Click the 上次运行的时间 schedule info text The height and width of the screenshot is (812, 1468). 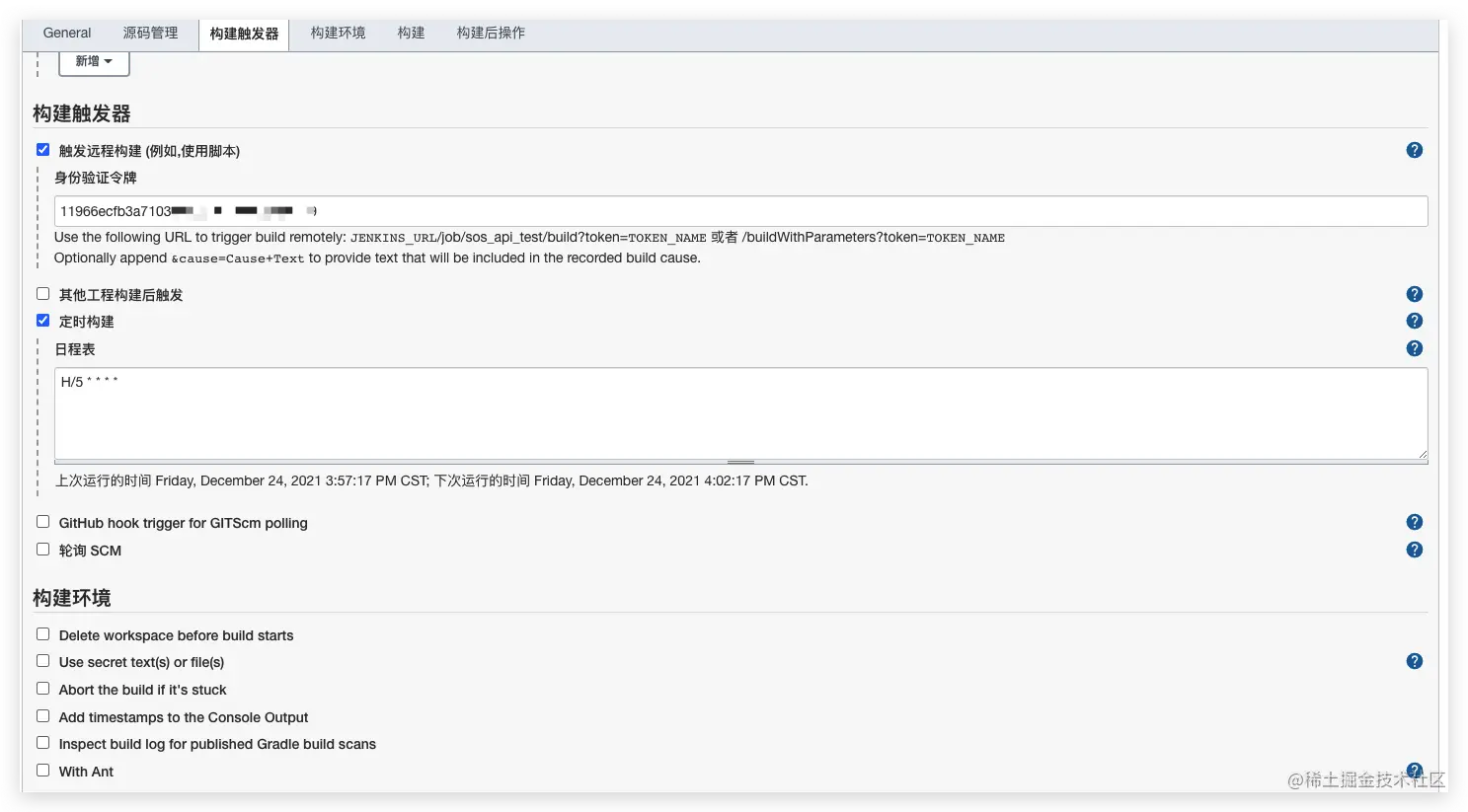pos(431,480)
